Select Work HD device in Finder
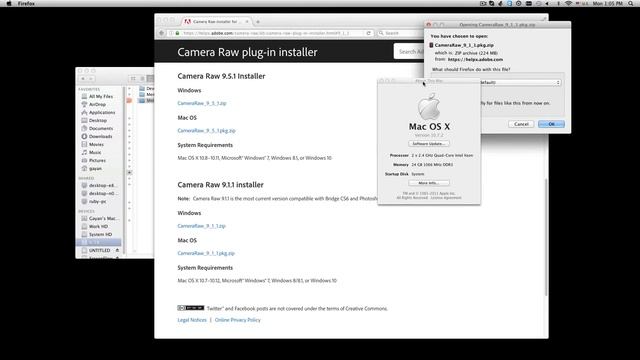Screen dimensions: 640x360 [x=98, y=227]
